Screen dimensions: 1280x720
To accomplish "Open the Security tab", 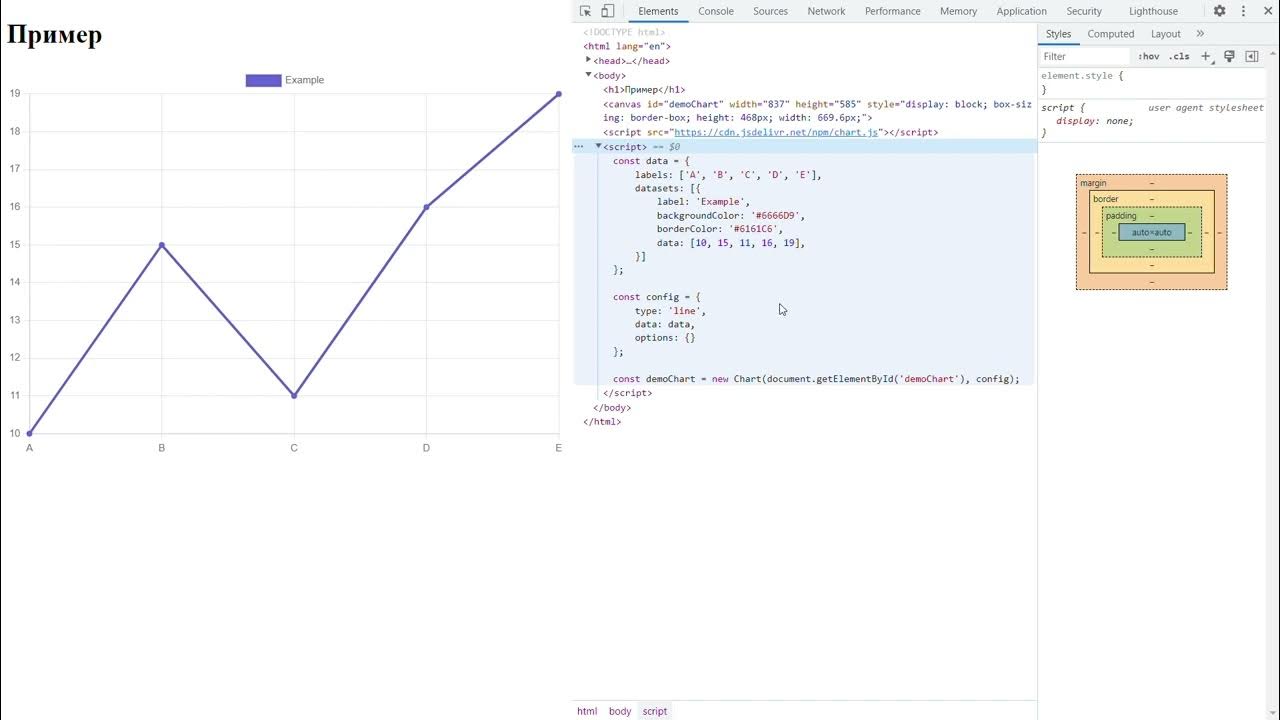I will click(1084, 11).
